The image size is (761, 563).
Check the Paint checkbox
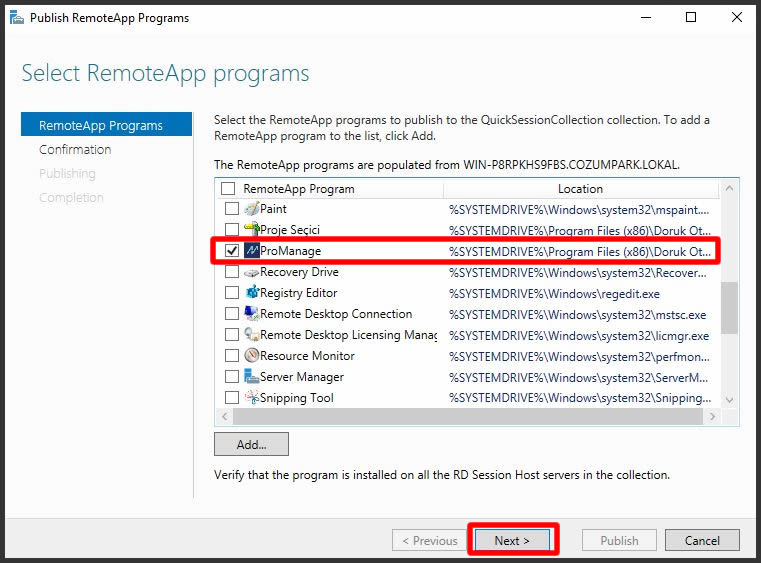point(232,209)
